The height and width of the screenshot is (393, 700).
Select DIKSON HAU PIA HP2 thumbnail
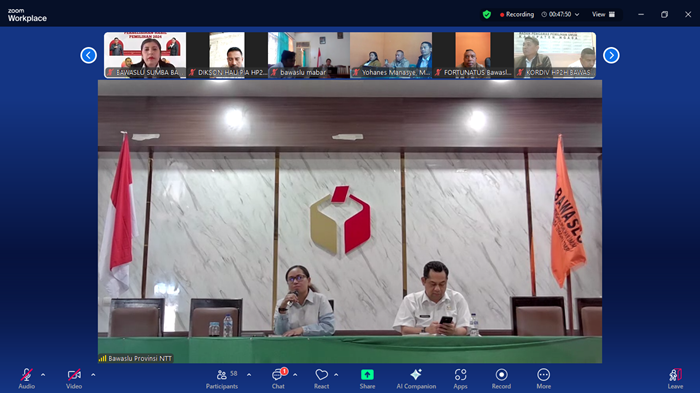227,55
